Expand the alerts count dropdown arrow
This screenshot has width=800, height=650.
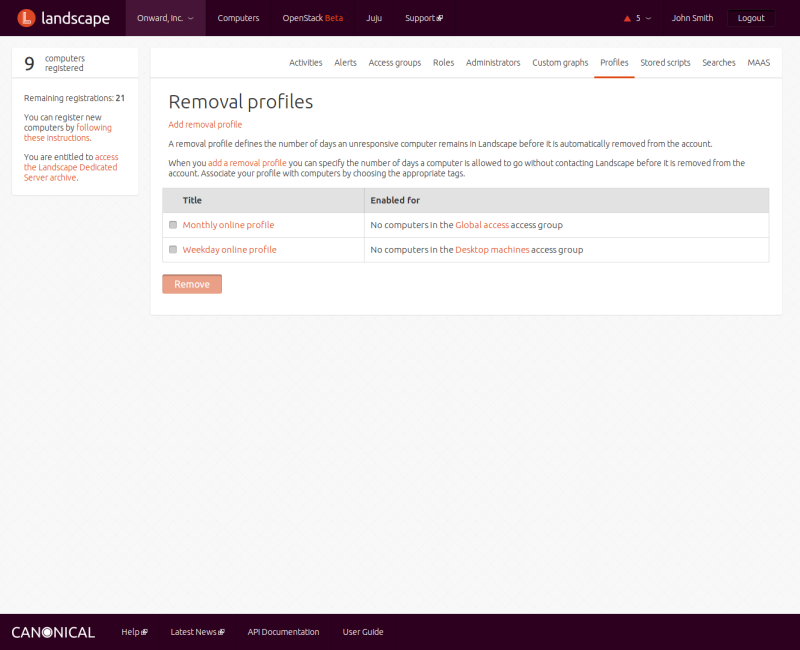[649, 18]
